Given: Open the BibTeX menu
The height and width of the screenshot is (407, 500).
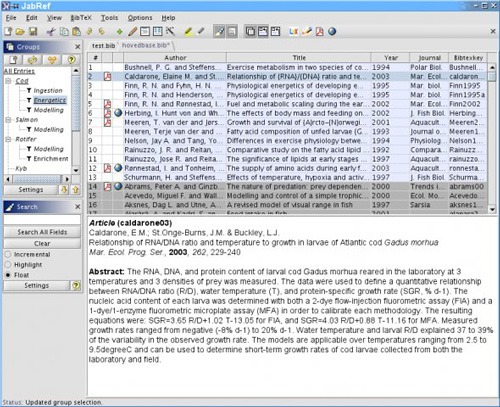Looking at the screenshot, I should click(81, 18).
